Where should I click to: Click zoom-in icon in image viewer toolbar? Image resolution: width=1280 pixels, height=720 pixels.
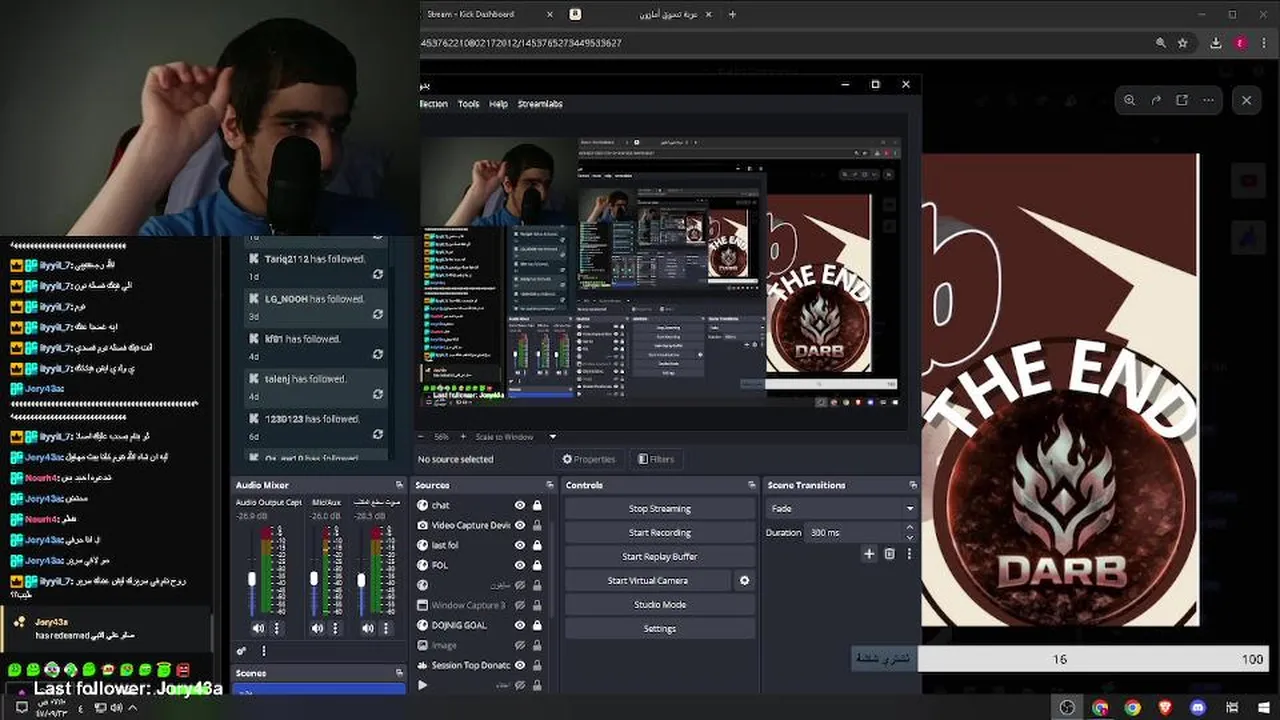coord(1129,100)
